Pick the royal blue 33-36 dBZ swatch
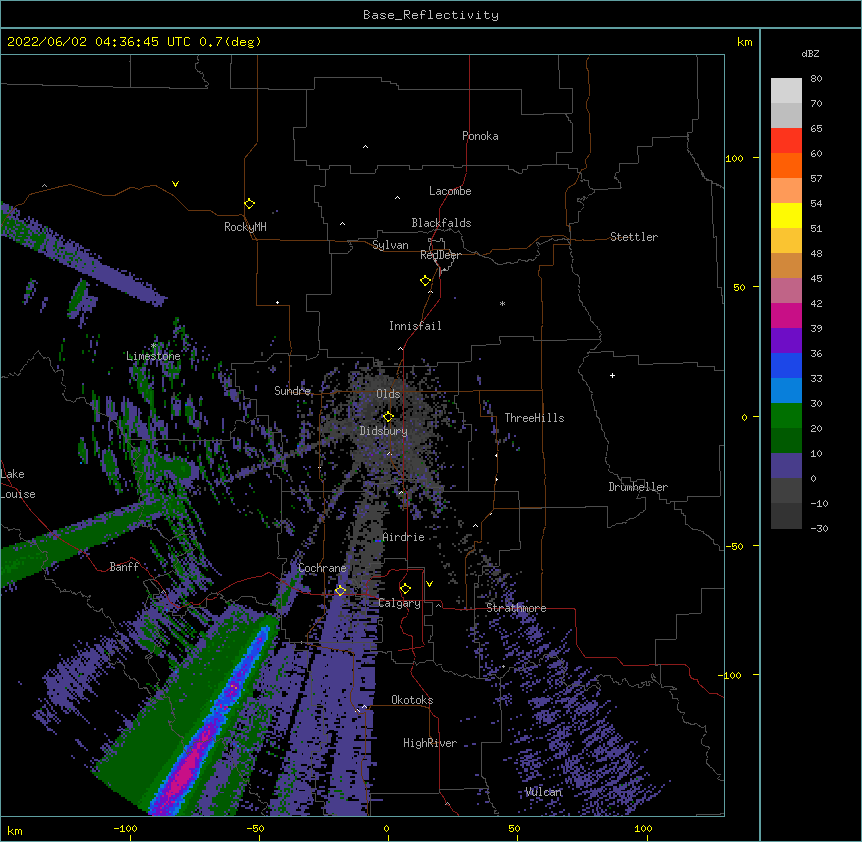 click(x=786, y=365)
